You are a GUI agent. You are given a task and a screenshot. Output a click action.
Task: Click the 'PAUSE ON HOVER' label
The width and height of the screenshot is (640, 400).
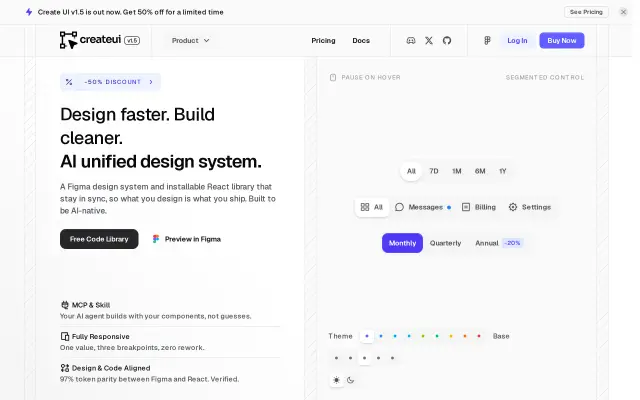pyautogui.click(x=371, y=78)
